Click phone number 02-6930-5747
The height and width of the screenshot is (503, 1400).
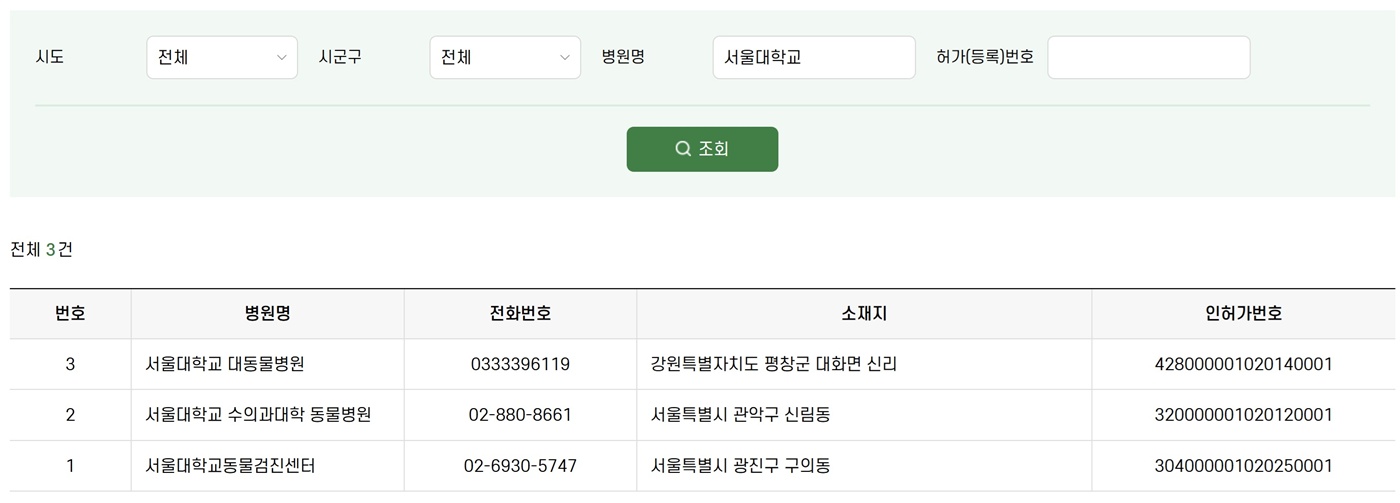[x=520, y=465]
